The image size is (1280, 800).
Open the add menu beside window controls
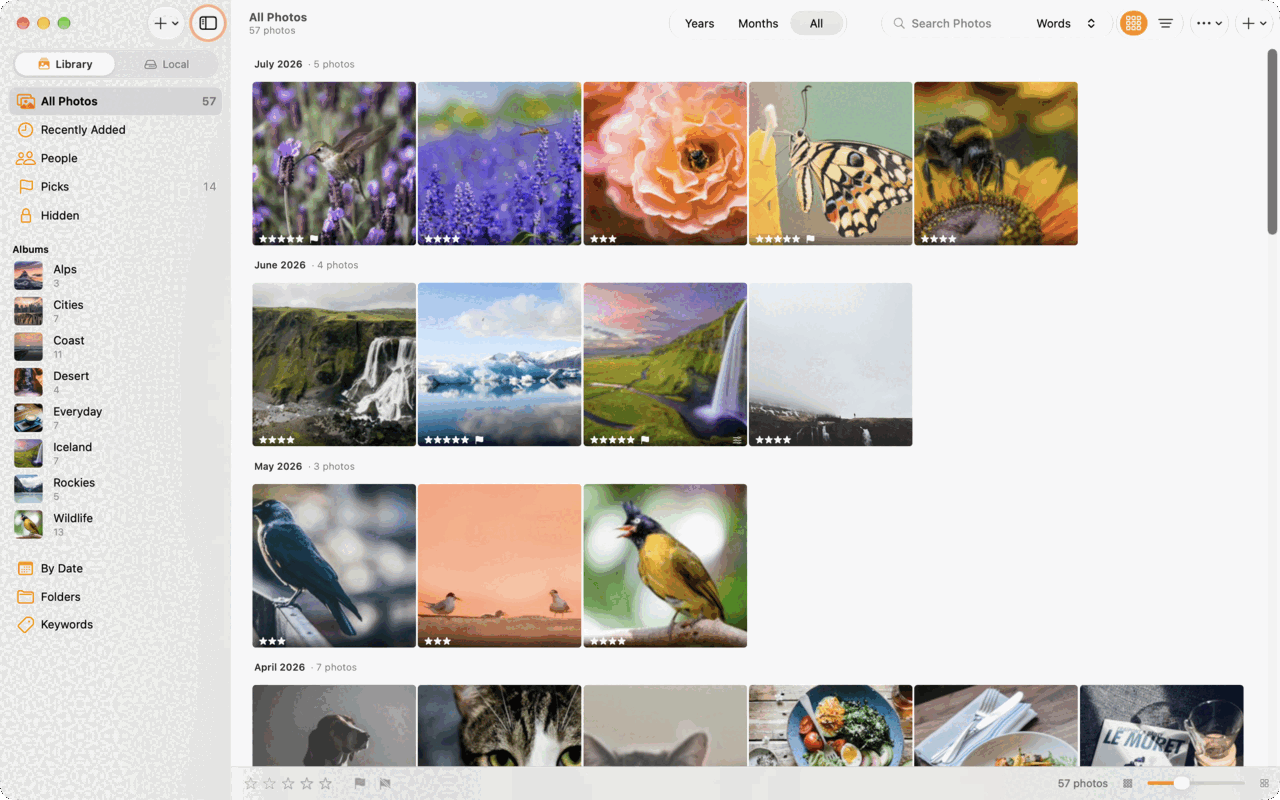click(165, 23)
